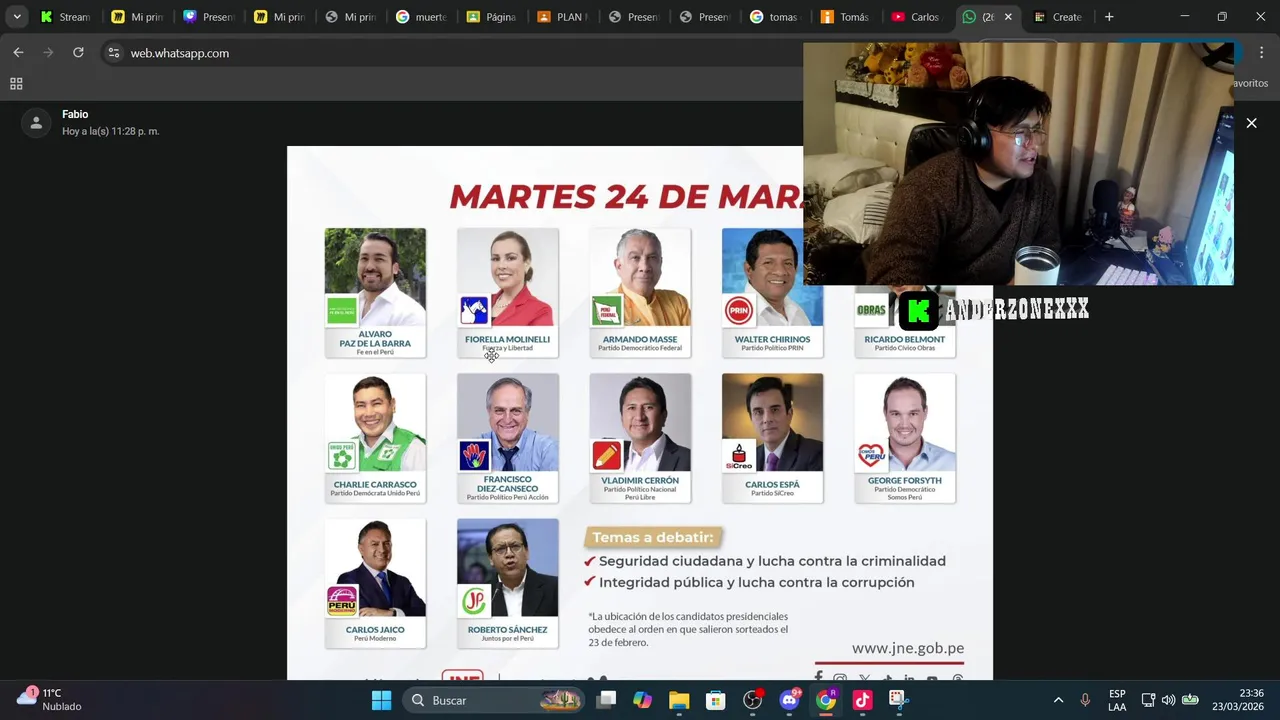
Task: Click Carlos Espá candidate photo
Action: click(772, 422)
